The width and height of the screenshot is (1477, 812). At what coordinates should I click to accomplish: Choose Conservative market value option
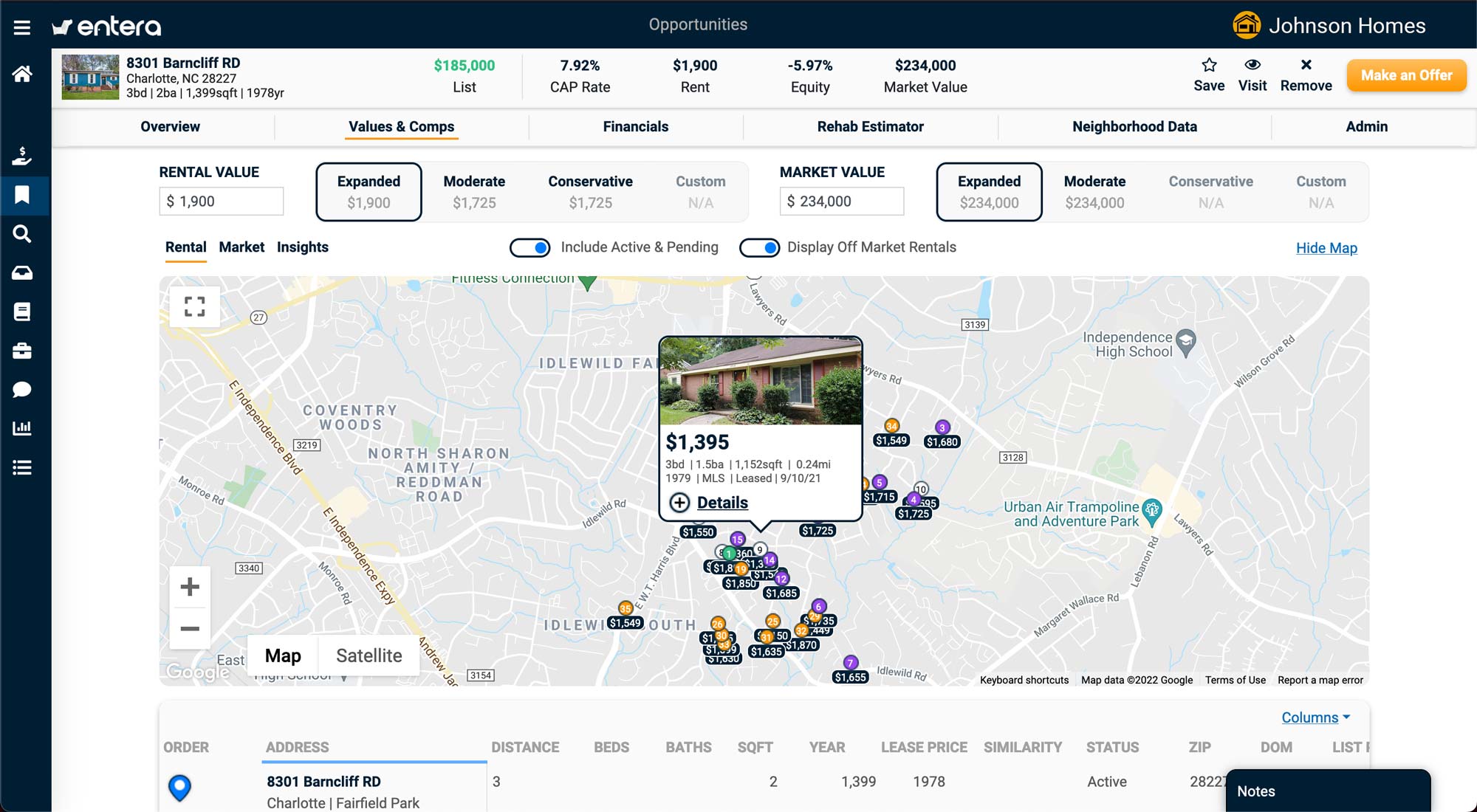[x=1211, y=191]
